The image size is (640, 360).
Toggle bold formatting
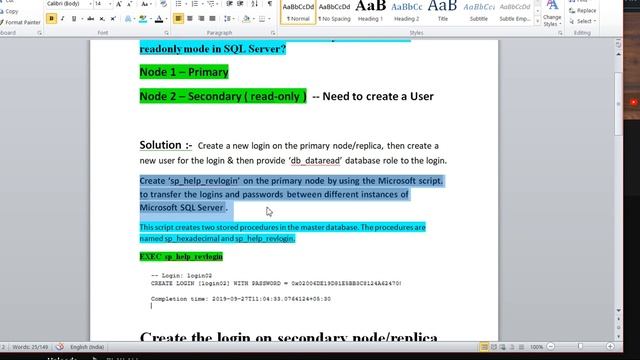[51, 19]
